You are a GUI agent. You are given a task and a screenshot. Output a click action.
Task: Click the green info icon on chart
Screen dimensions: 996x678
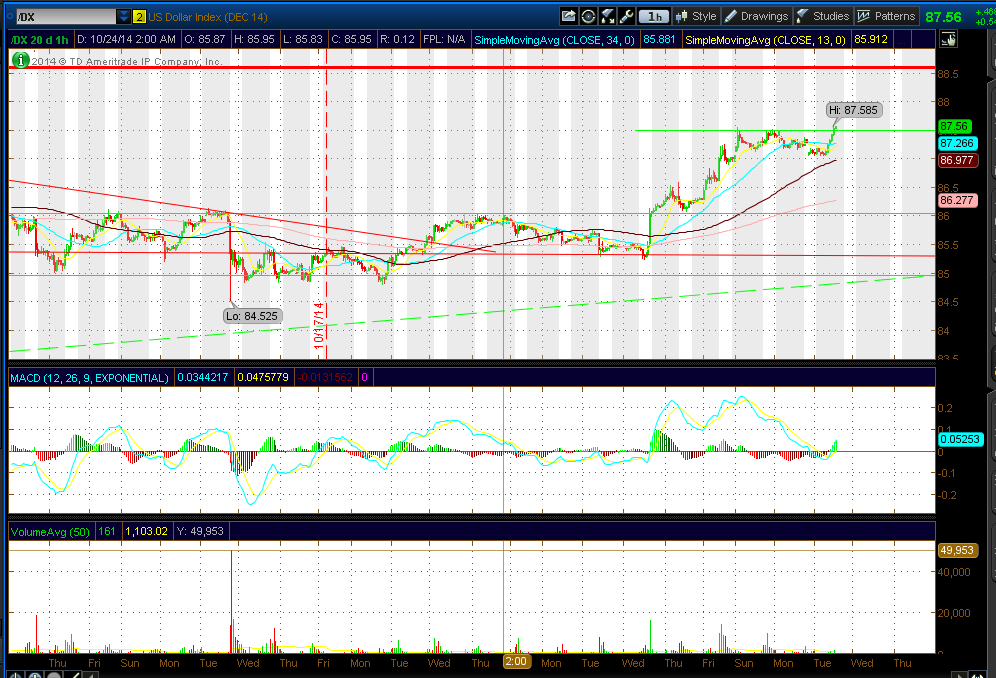click(x=20, y=60)
